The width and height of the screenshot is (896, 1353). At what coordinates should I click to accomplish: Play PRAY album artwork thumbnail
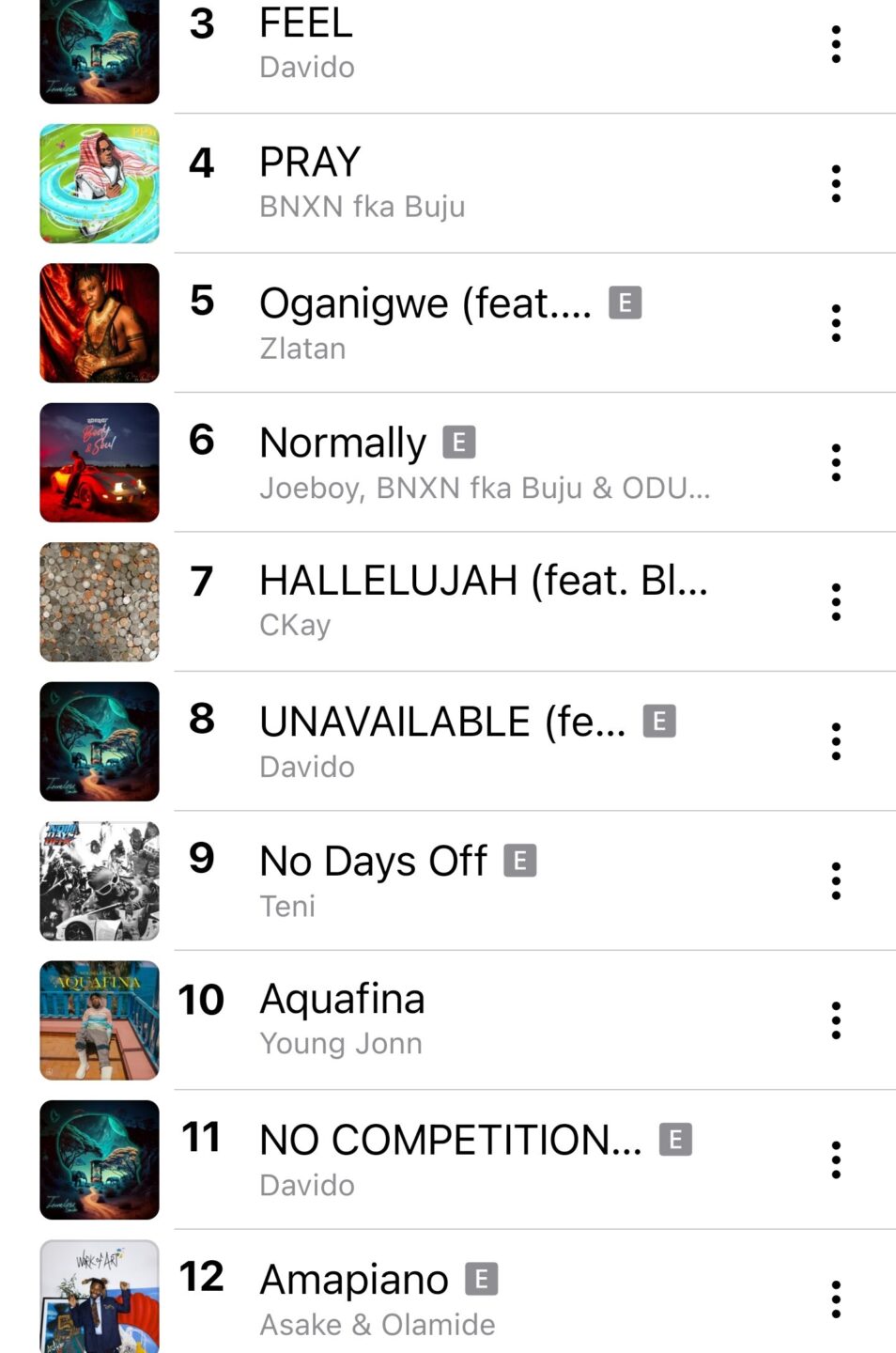click(x=100, y=183)
